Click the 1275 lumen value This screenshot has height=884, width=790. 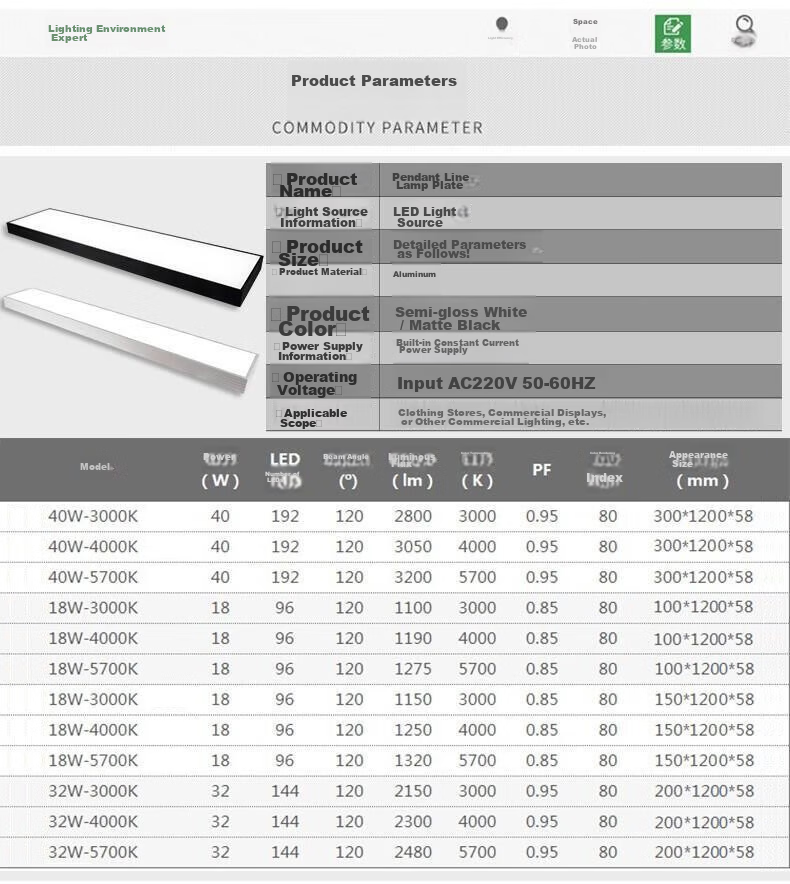click(x=413, y=669)
